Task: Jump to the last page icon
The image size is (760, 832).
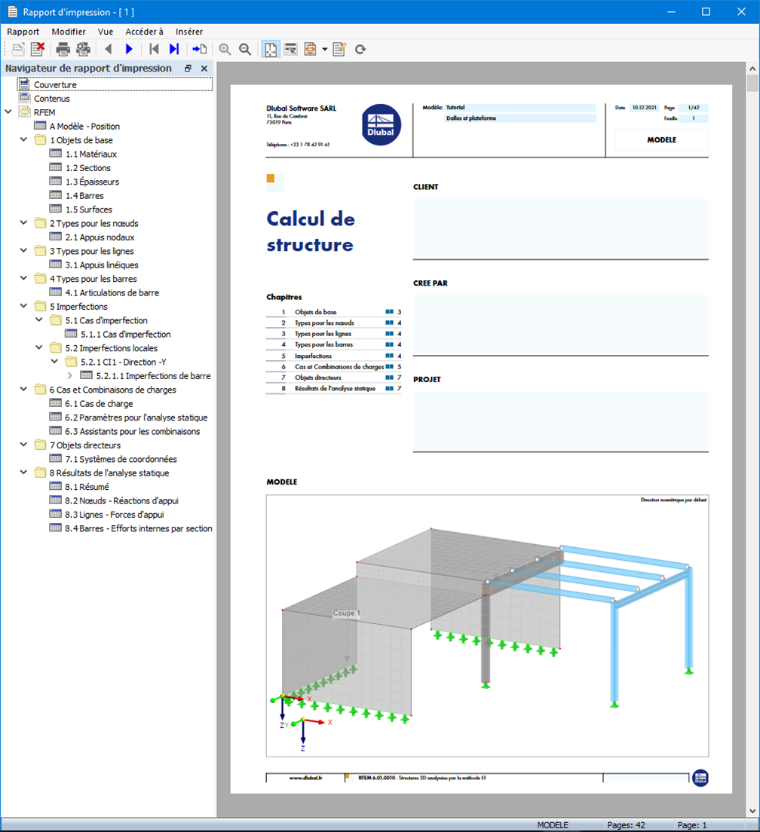Action: point(174,49)
